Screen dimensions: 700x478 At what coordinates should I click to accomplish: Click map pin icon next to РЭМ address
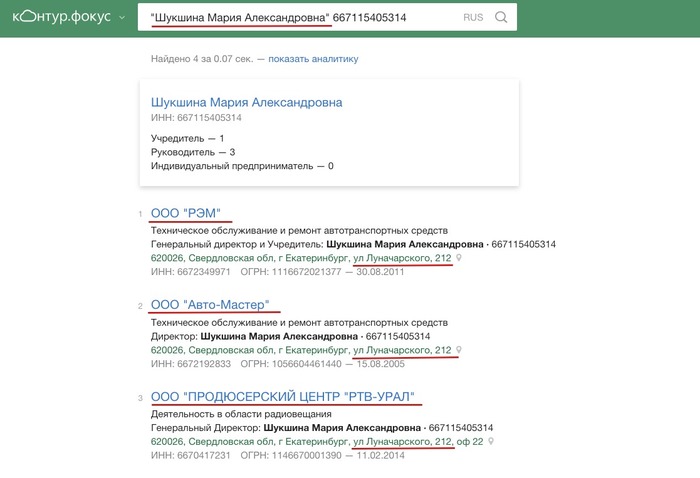[x=459, y=258]
